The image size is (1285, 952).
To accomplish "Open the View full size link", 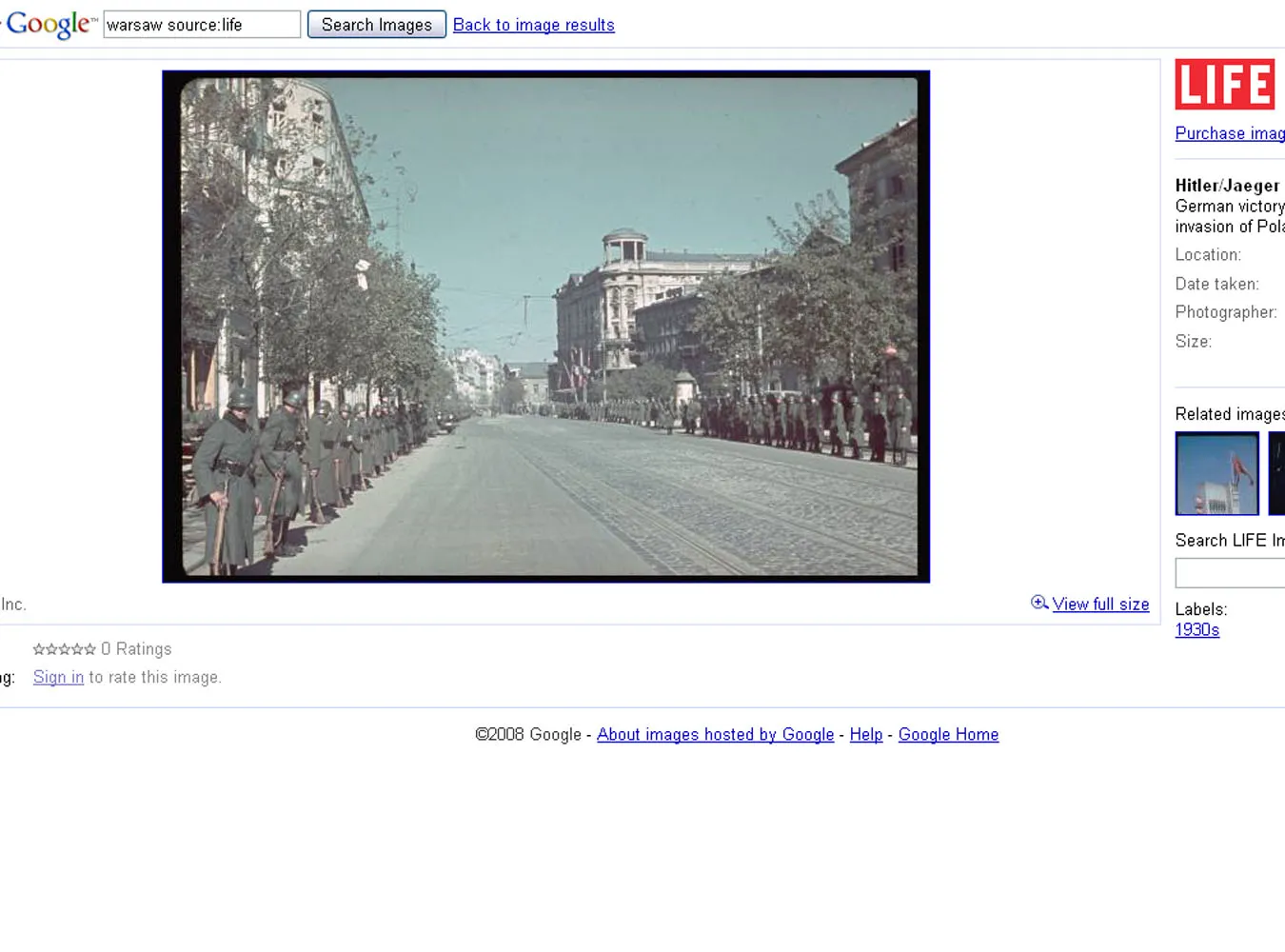I will point(1100,605).
